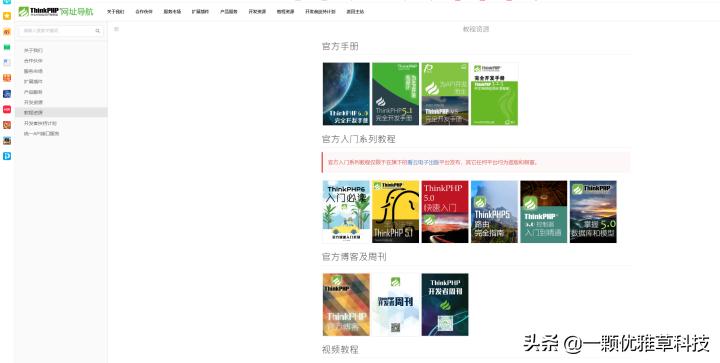Open the ThinkPHP V5 完全开发手册 cover
720x363 pixels.
[x=445, y=94]
